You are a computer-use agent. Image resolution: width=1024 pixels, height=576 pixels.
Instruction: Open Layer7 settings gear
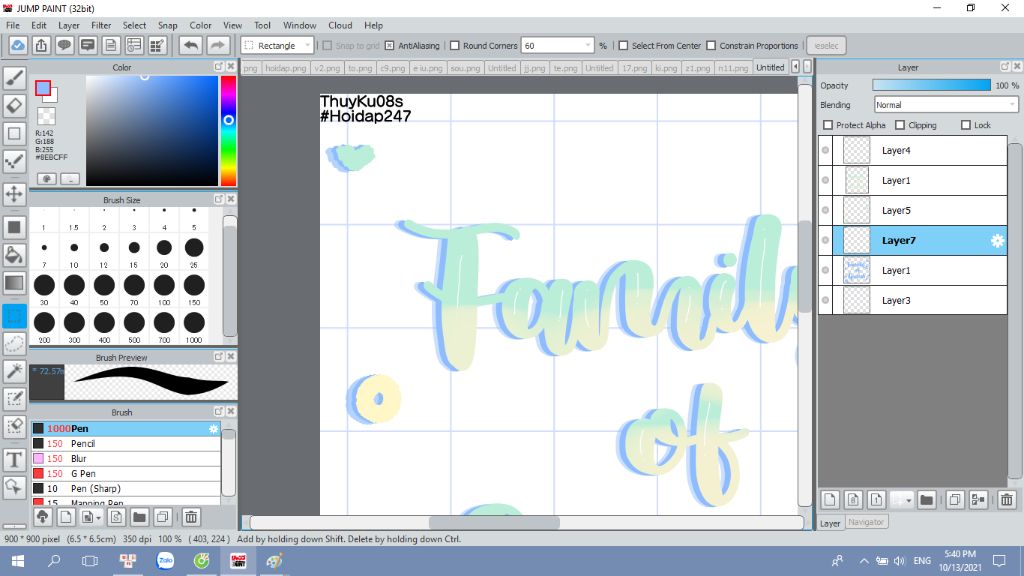pyautogui.click(x=997, y=240)
